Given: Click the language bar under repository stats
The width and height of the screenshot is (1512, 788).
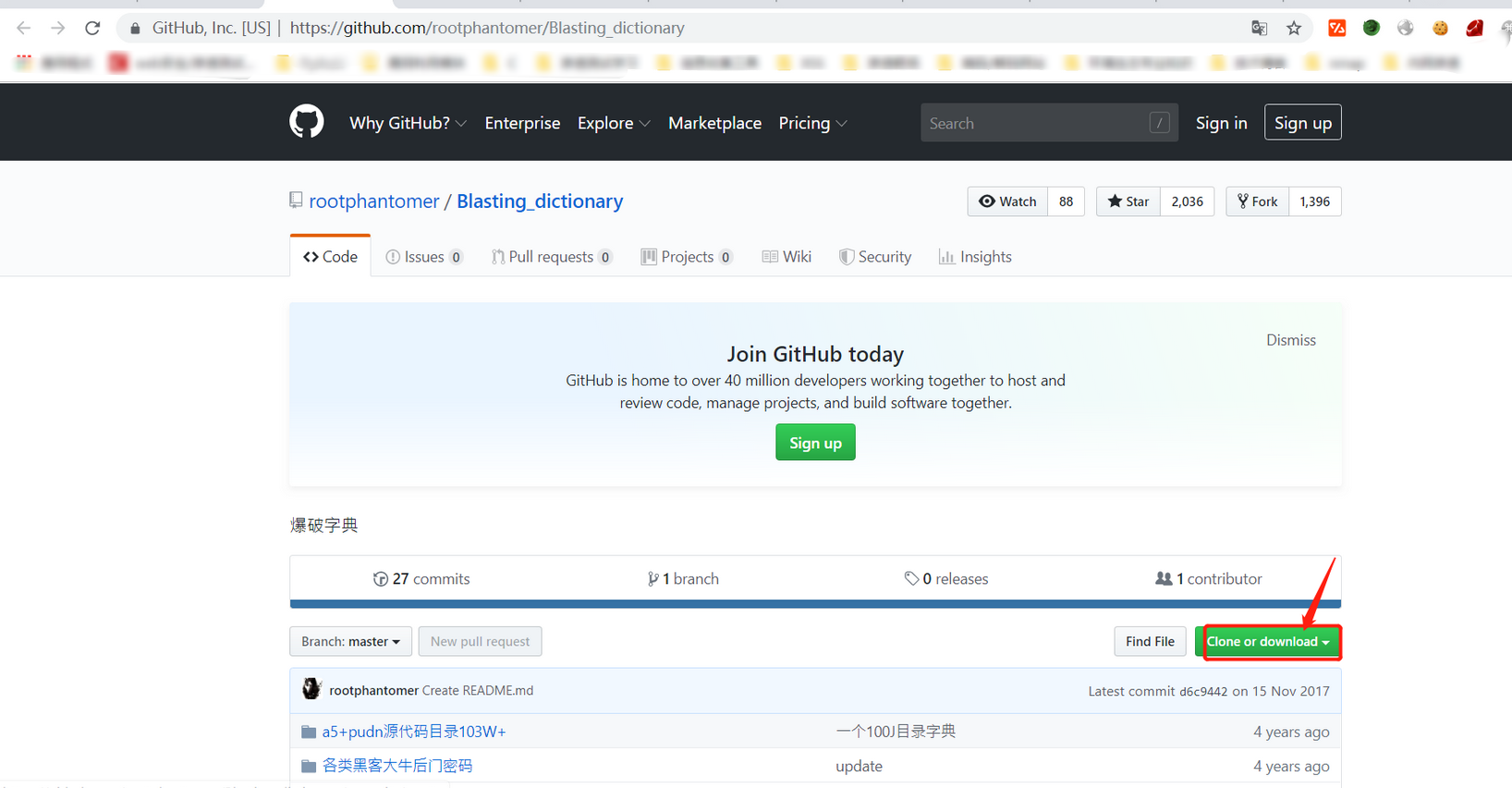Looking at the screenshot, I should [815, 604].
